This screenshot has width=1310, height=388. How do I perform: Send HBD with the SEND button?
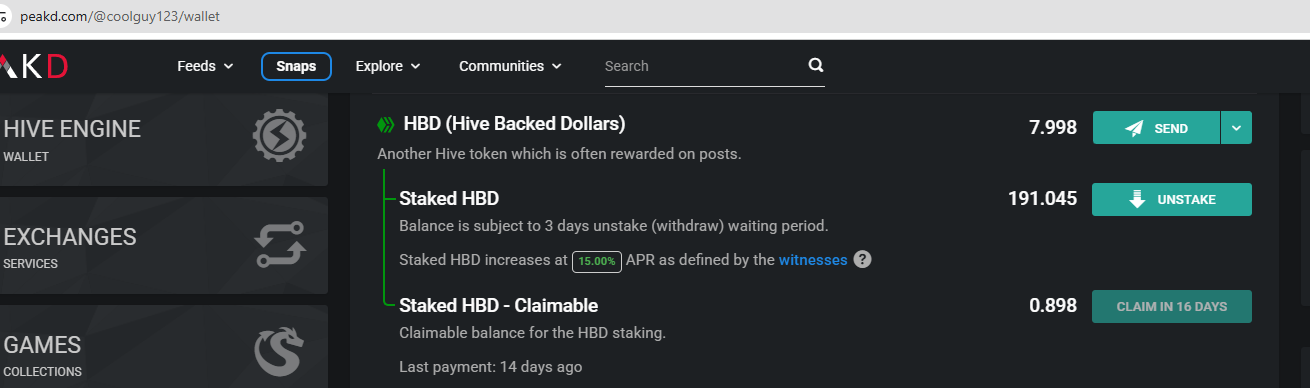click(1156, 128)
